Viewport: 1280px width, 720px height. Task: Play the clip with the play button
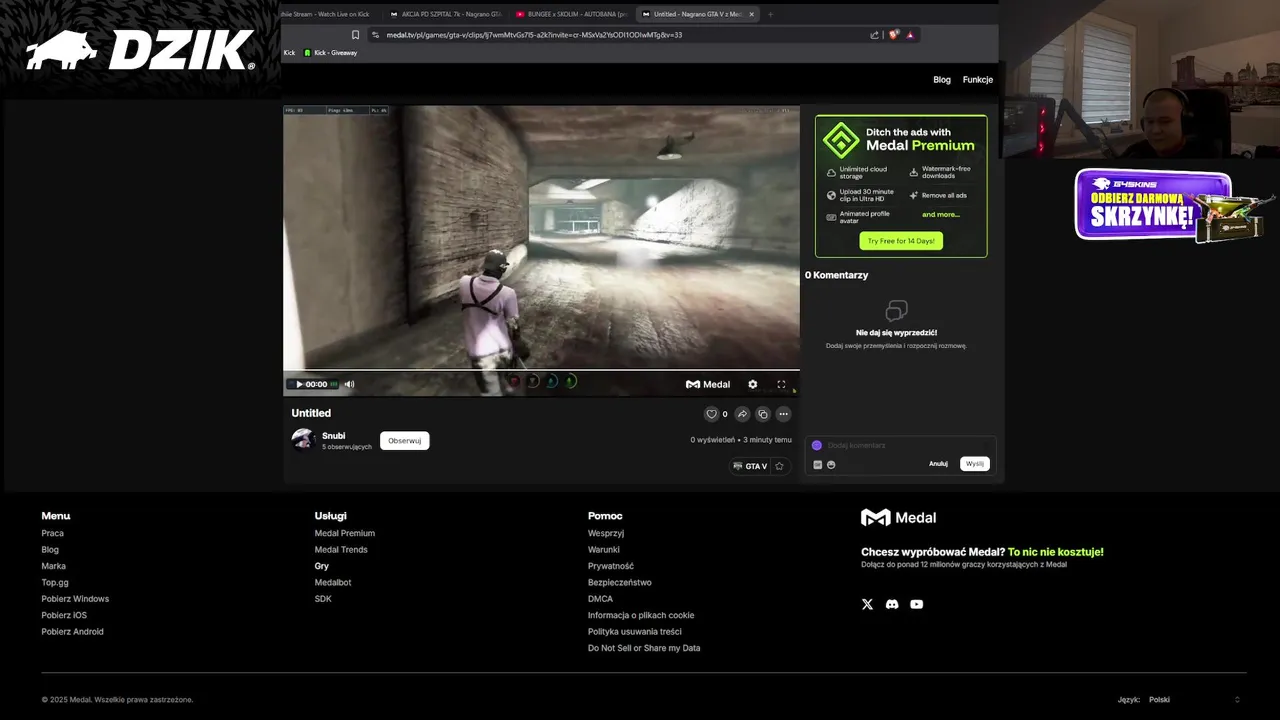[299, 384]
